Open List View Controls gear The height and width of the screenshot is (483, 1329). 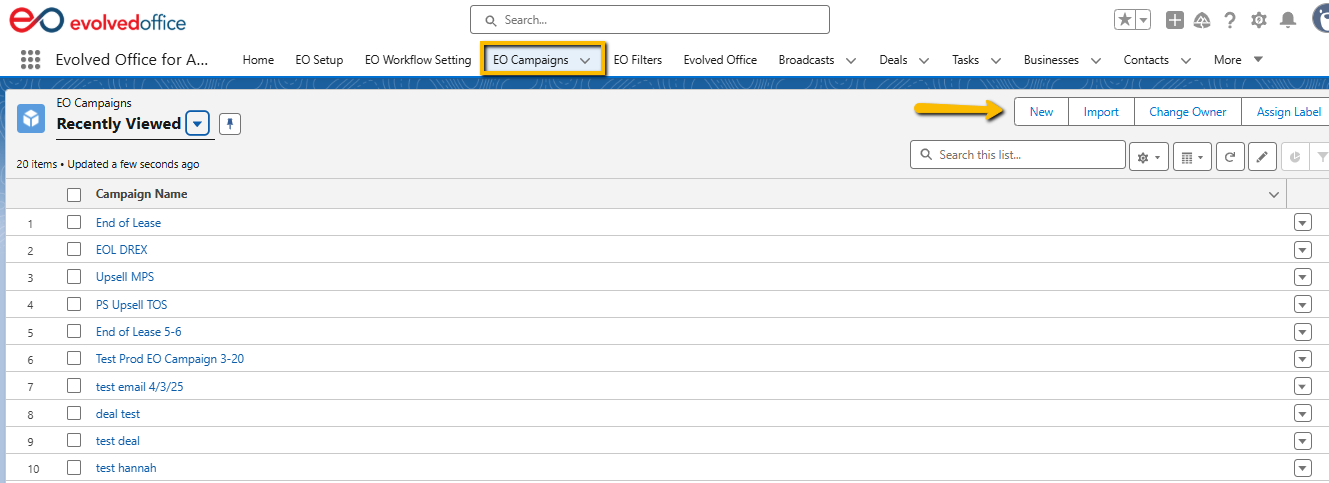coord(1149,157)
